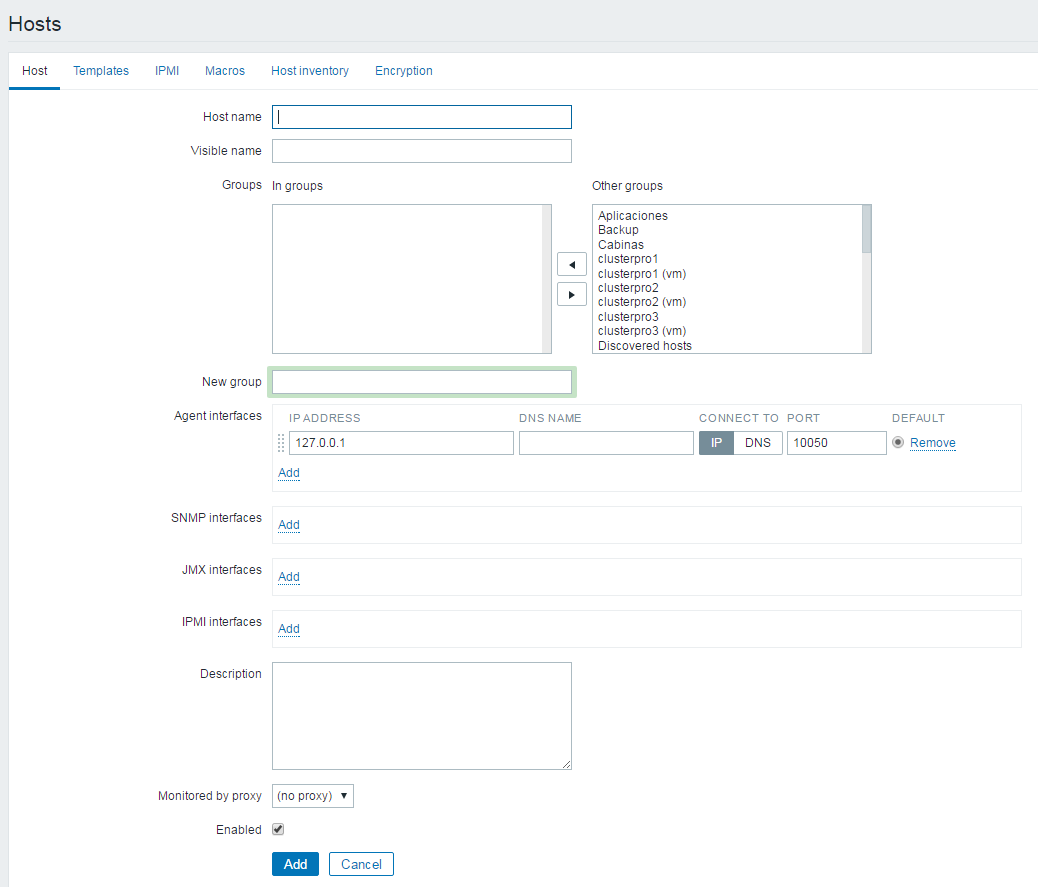
Task: Focus the Host name input field
Action: [x=421, y=117]
